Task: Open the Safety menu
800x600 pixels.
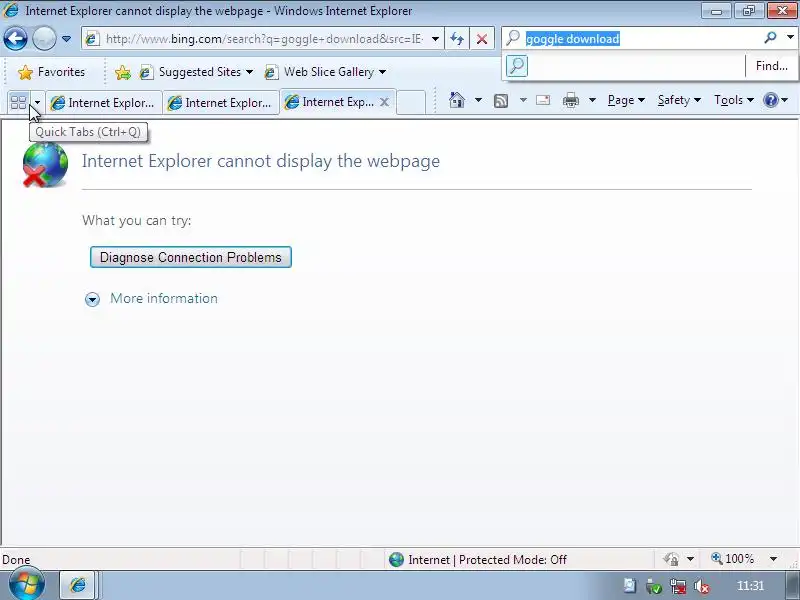Action: click(x=679, y=100)
